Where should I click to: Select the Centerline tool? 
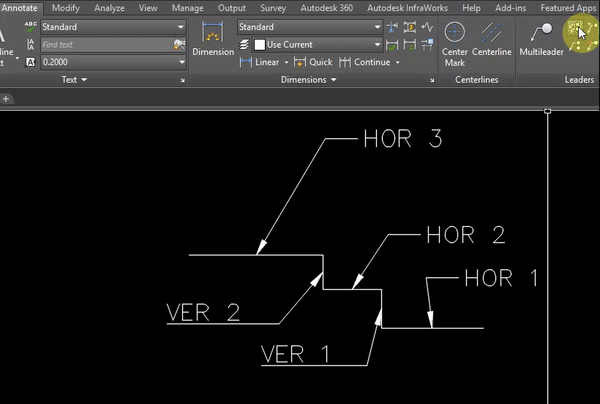tap(492, 39)
